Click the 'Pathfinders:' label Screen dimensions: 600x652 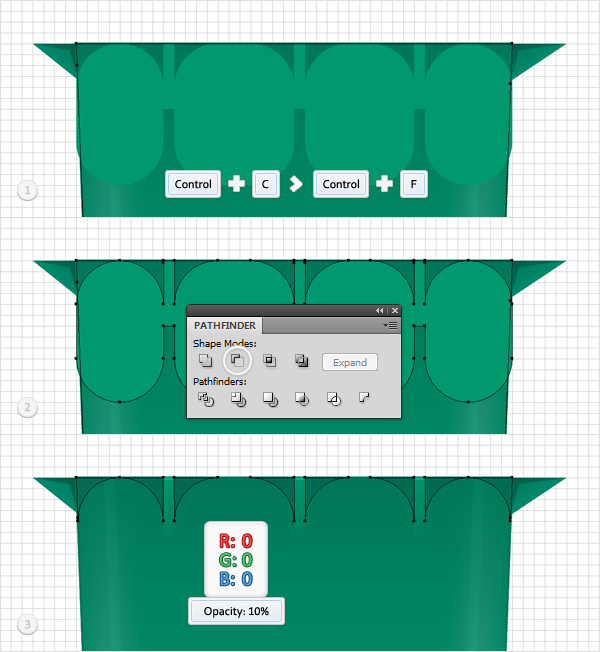tap(220, 381)
